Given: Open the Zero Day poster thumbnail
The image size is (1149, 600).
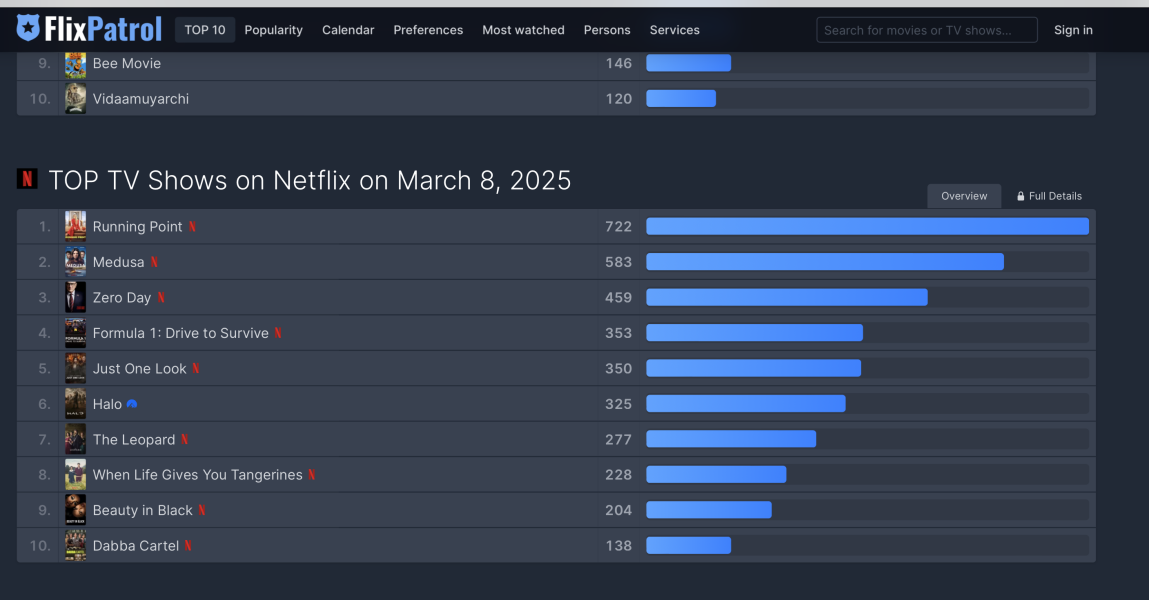Looking at the screenshot, I should (x=75, y=297).
